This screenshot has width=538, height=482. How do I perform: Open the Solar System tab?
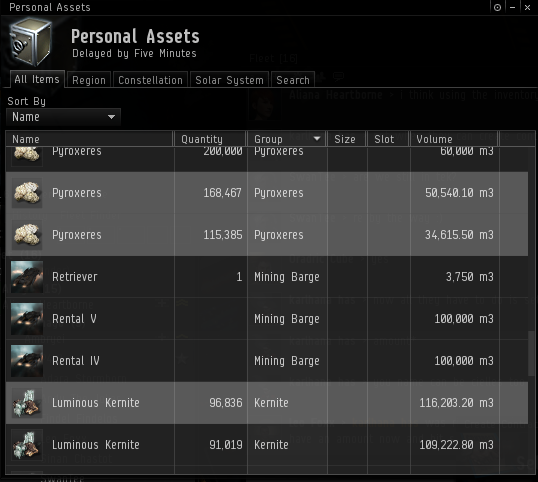[229, 80]
